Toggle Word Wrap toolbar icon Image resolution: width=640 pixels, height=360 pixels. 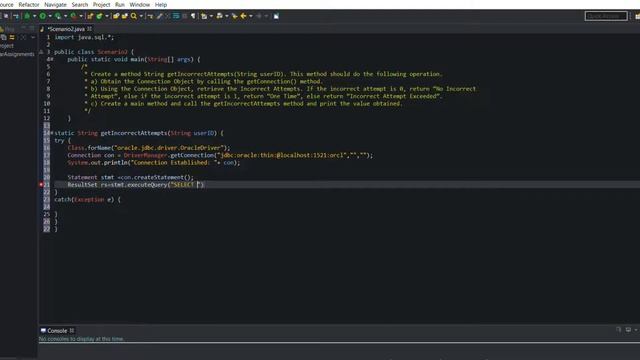[x=176, y=16]
